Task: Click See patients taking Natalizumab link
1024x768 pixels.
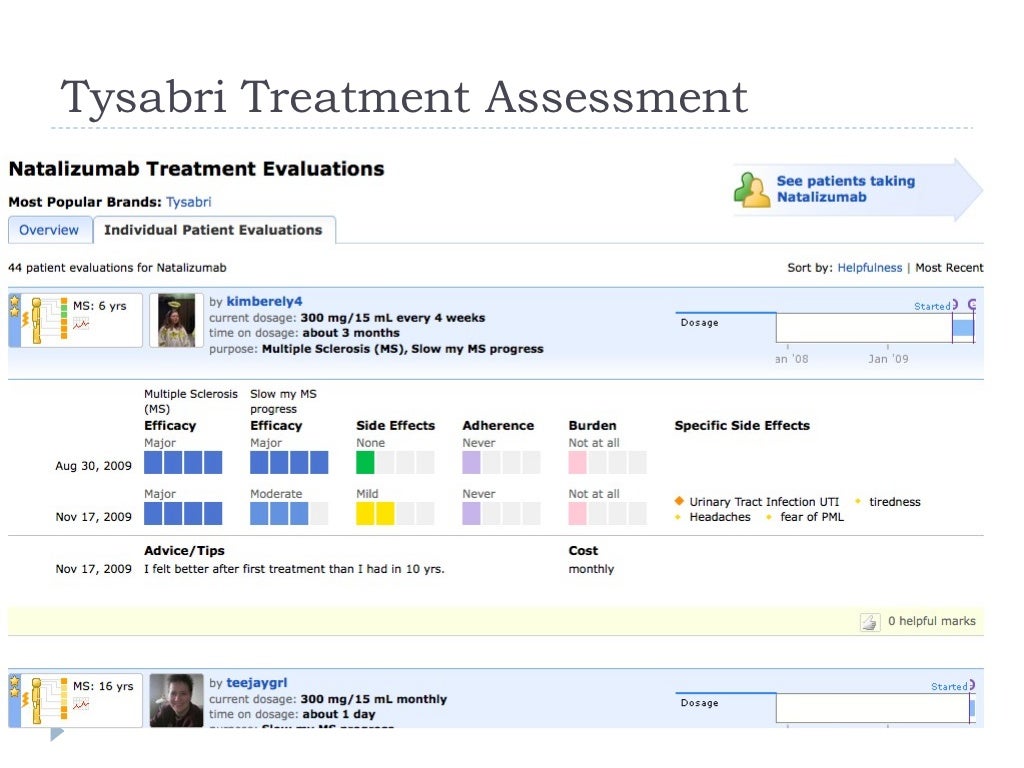Action: click(x=846, y=189)
